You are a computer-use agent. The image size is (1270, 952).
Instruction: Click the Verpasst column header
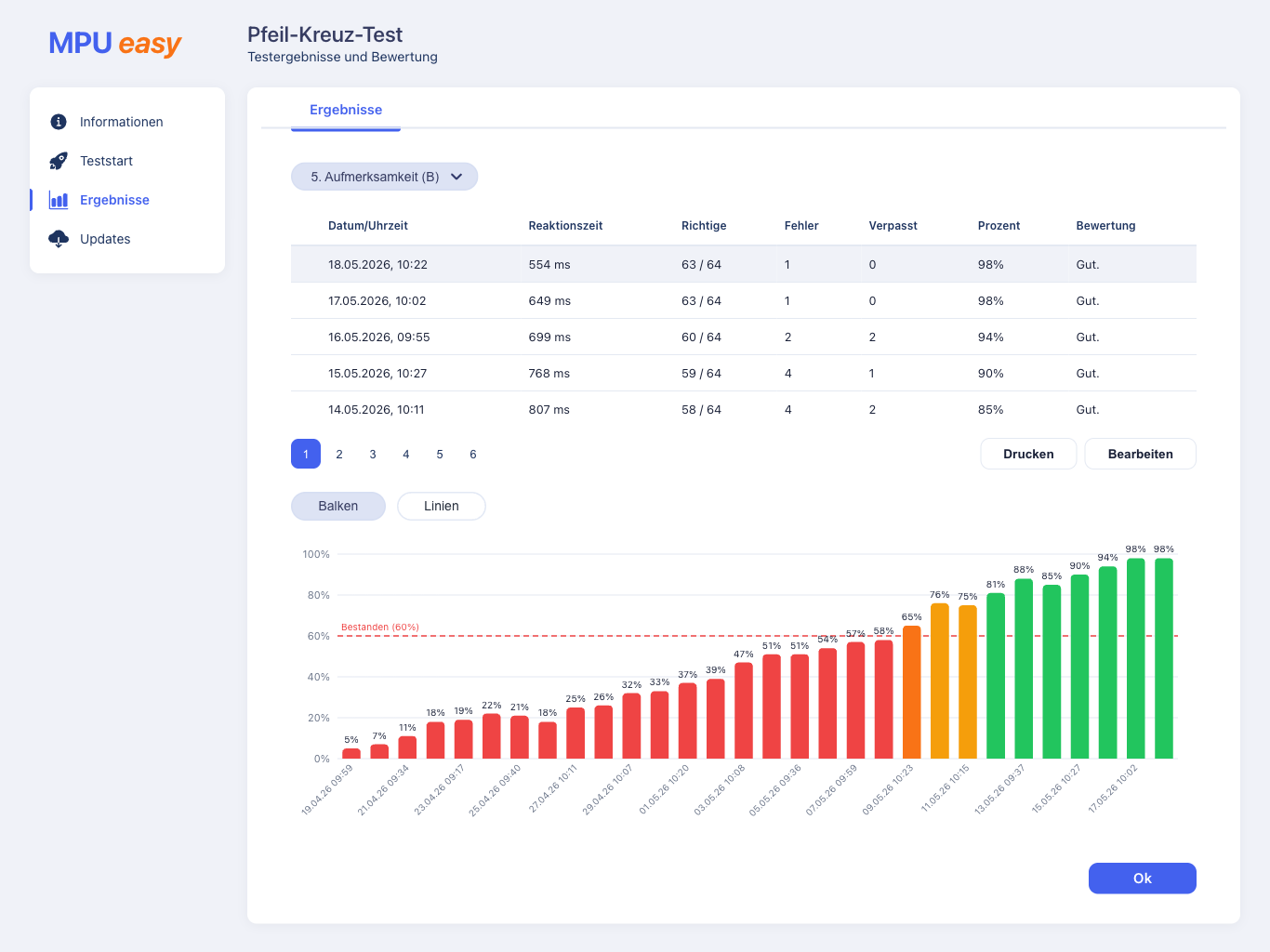tap(893, 226)
